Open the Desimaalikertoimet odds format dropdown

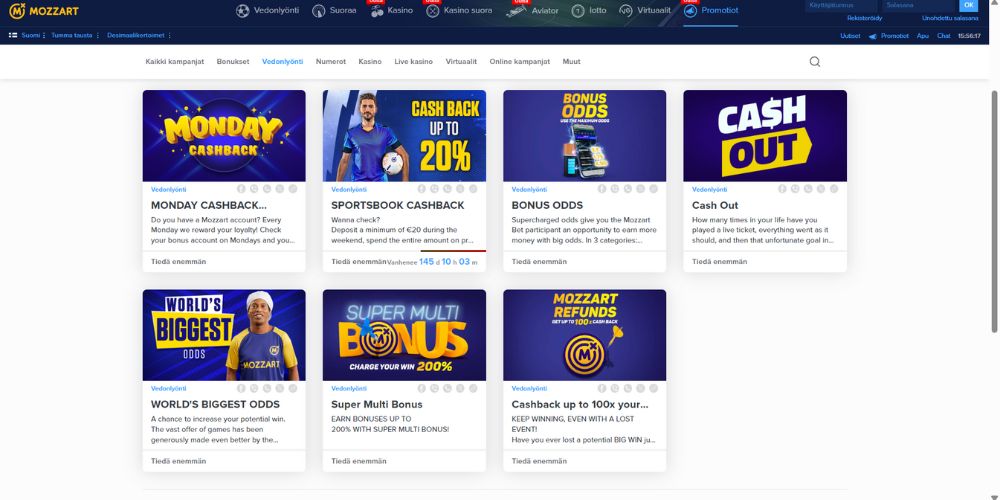pyautogui.click(x=138, y=36)
